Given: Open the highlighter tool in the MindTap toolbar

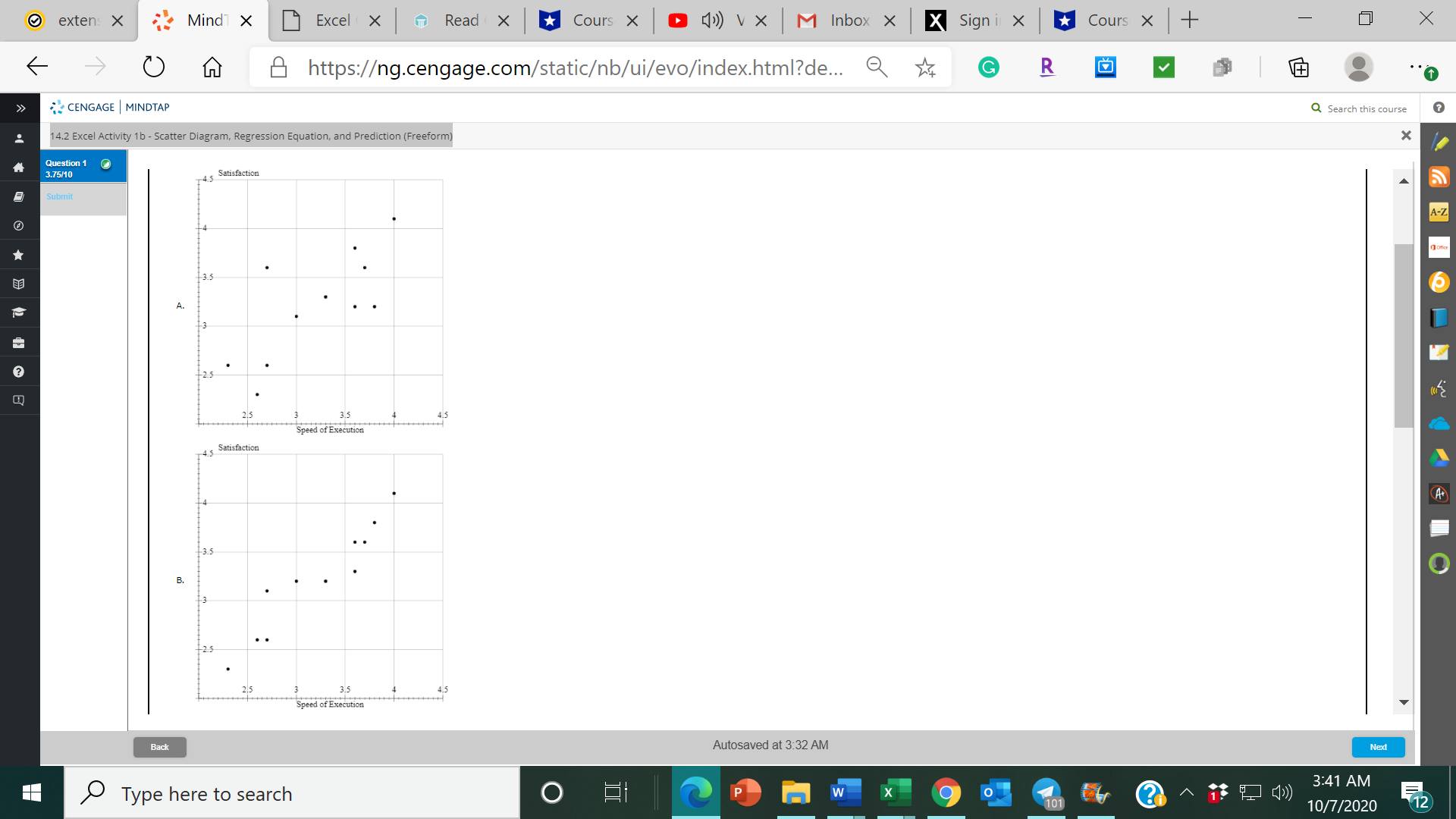Looking at the screenshot, I should pyautogui.click(x=1439, y=141).
